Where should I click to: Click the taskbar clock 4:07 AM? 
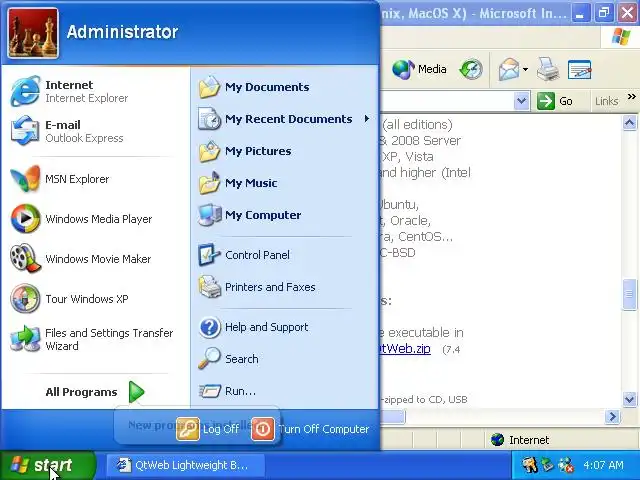click(x=603, y=465)
